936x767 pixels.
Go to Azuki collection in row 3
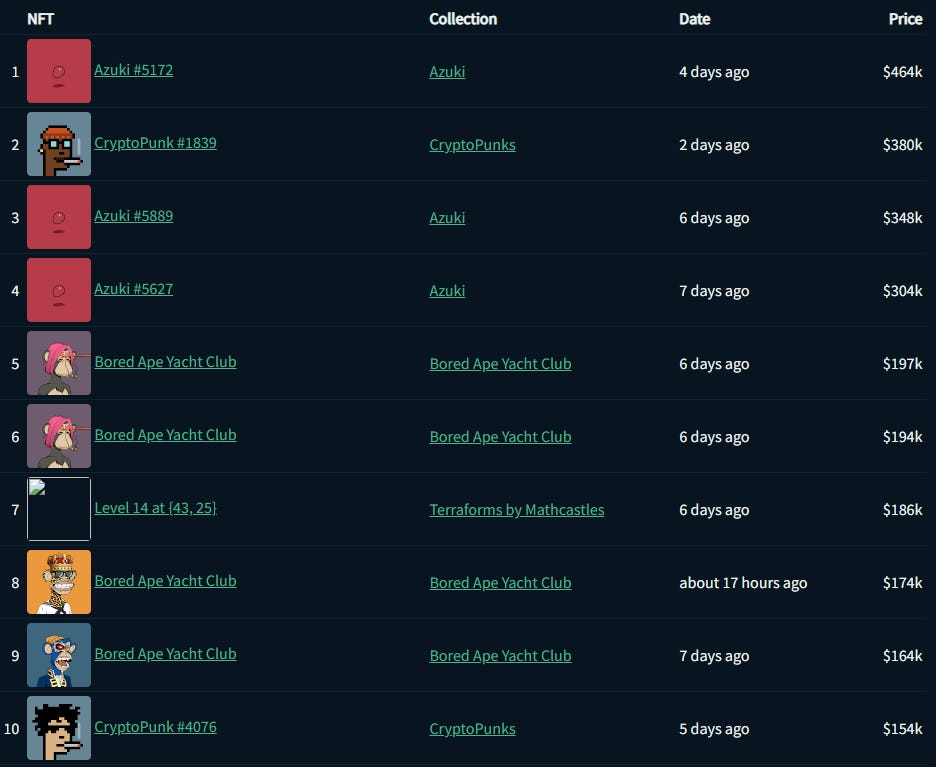point(447,217)
